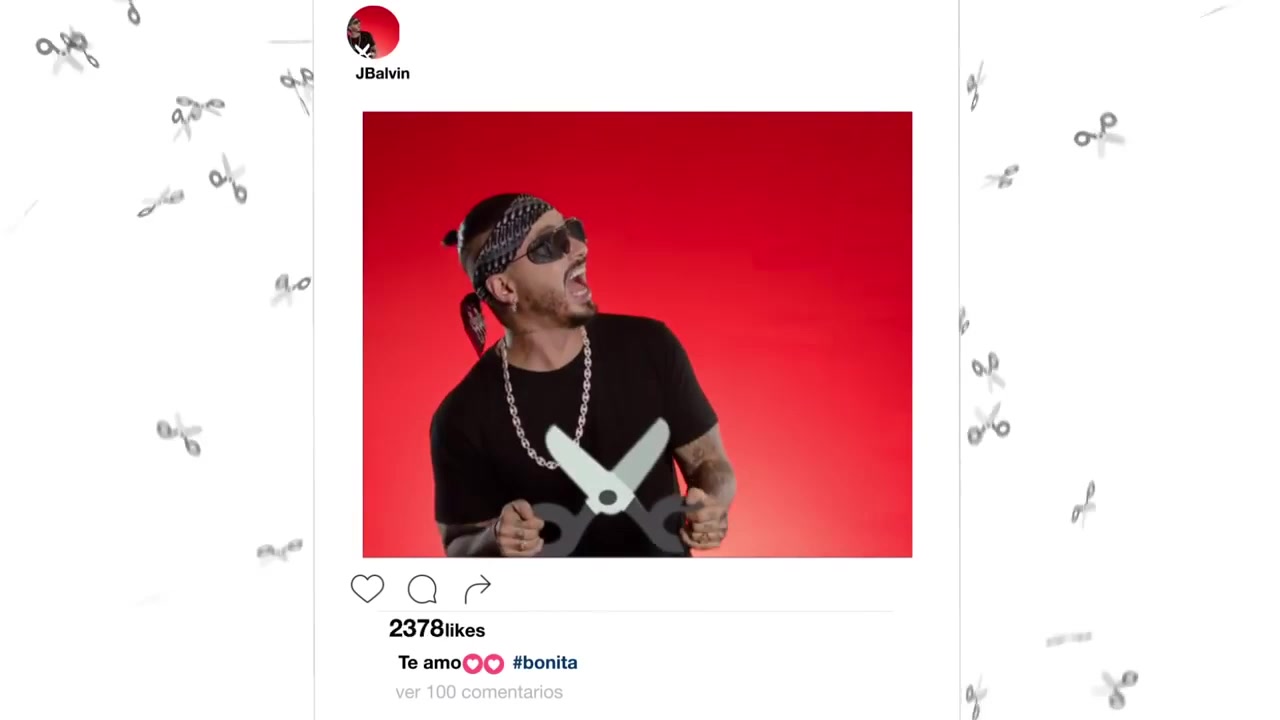This screenshot has width=1280, height=720.
Task: Tap the pink heart emojis in the caption
Action: [483, 663]
